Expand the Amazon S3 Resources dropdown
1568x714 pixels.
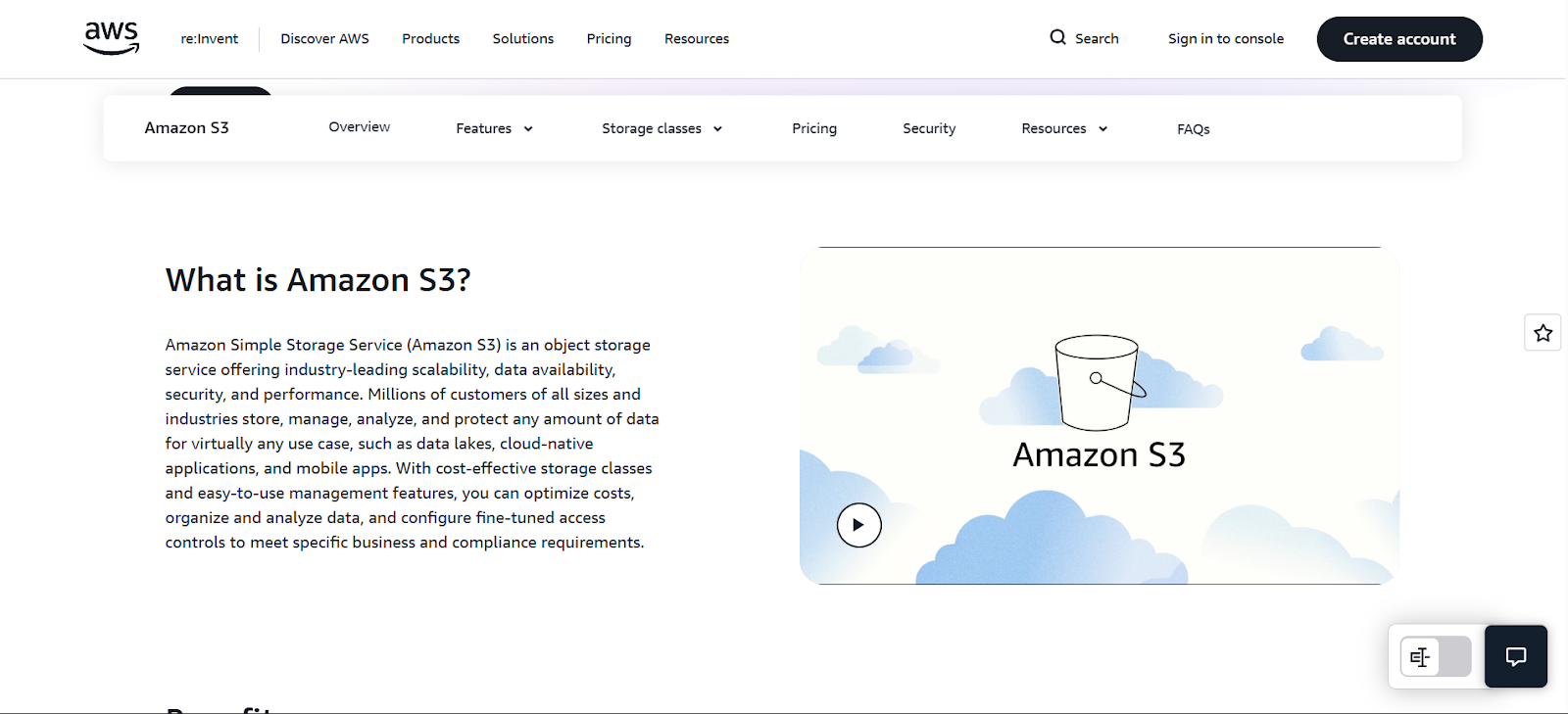pyautogui.click(x=1064, y=128)
